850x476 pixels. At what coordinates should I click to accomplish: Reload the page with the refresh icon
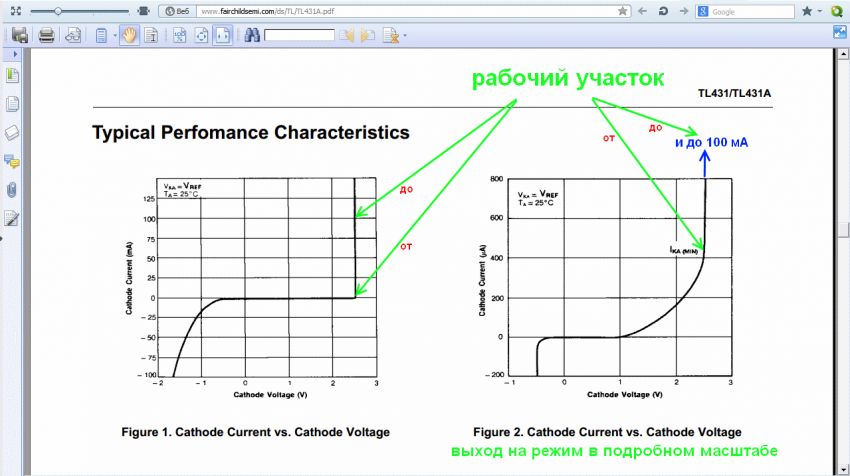click(x=663, y=11)
